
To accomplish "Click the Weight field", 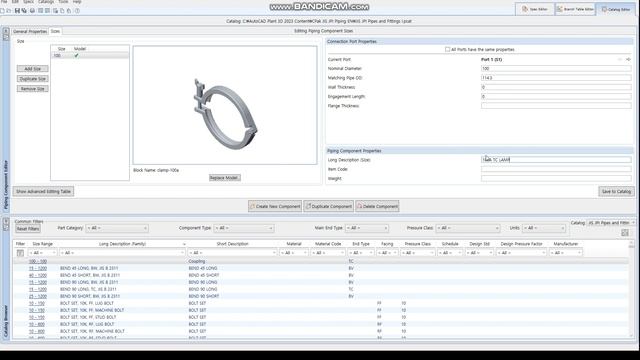I will (x=556, y=178).
